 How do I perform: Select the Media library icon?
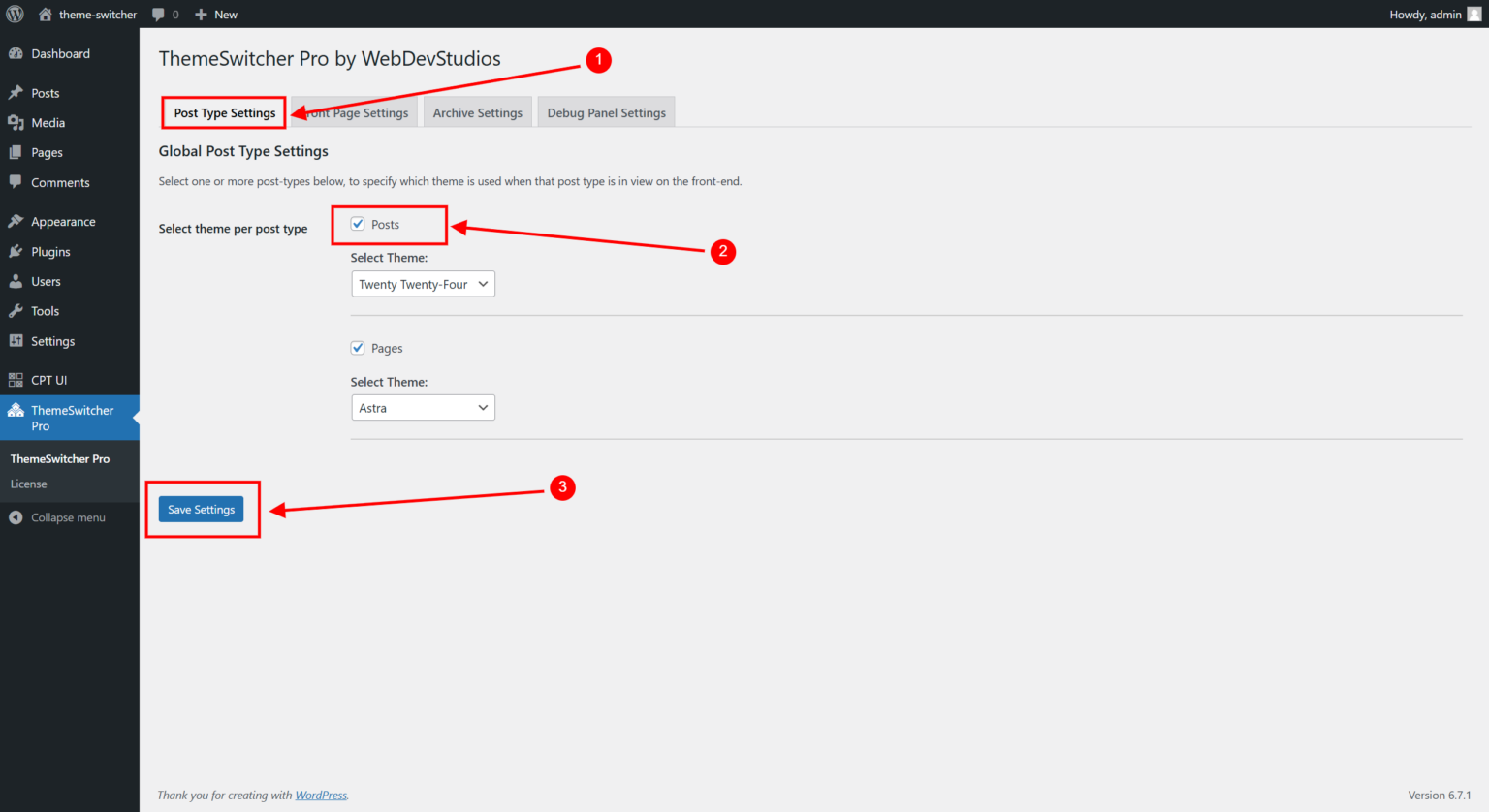pos(17,122)
